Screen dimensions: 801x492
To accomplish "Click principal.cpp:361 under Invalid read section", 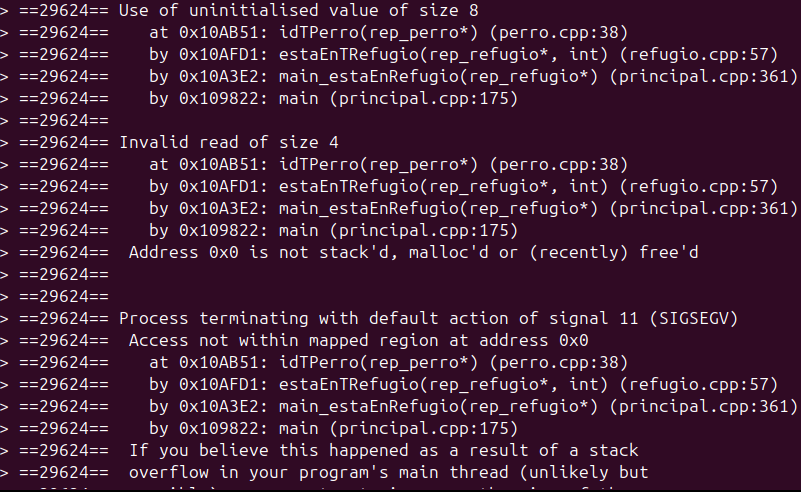I will 703,208.
